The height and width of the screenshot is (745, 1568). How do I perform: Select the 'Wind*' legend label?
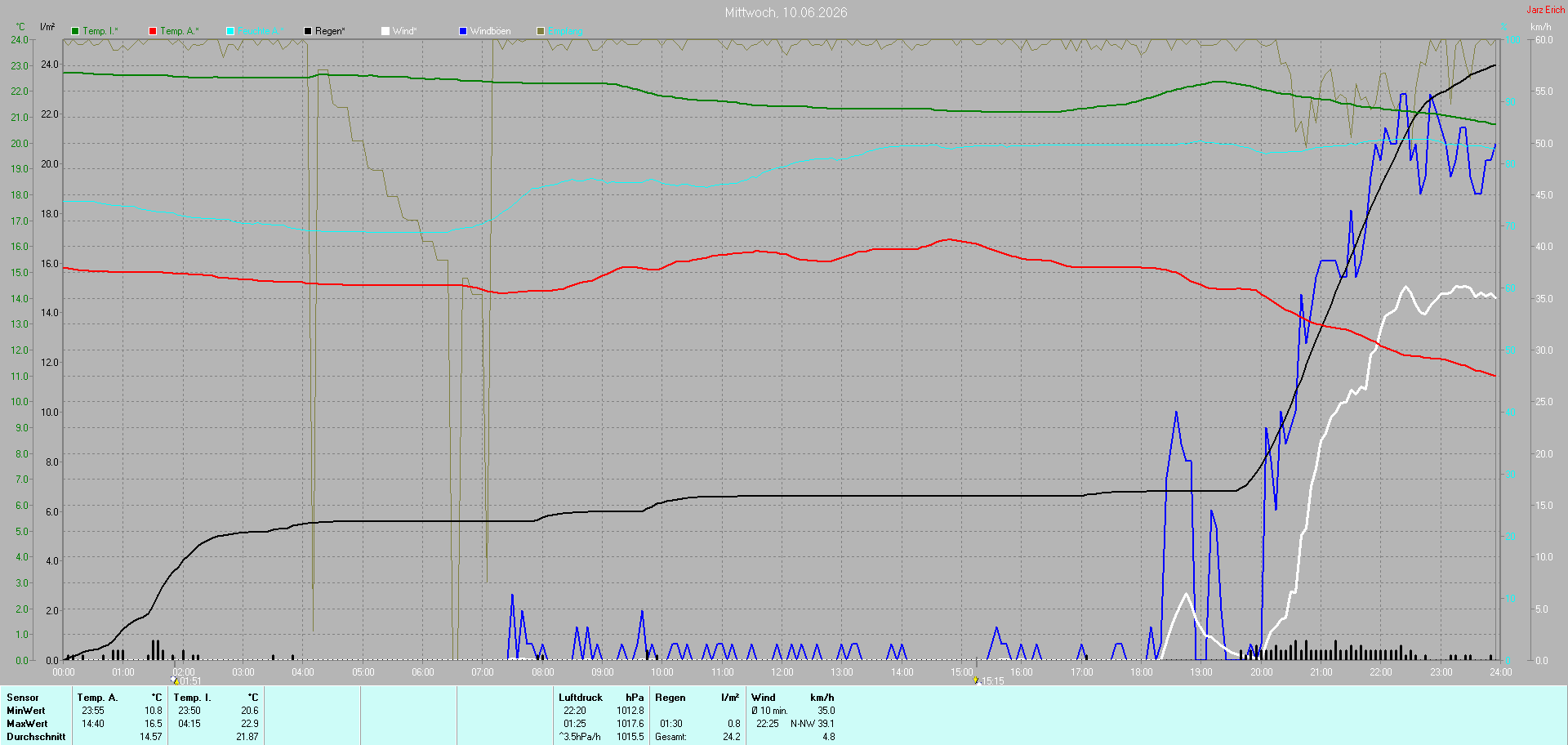[x=404, y=31]
